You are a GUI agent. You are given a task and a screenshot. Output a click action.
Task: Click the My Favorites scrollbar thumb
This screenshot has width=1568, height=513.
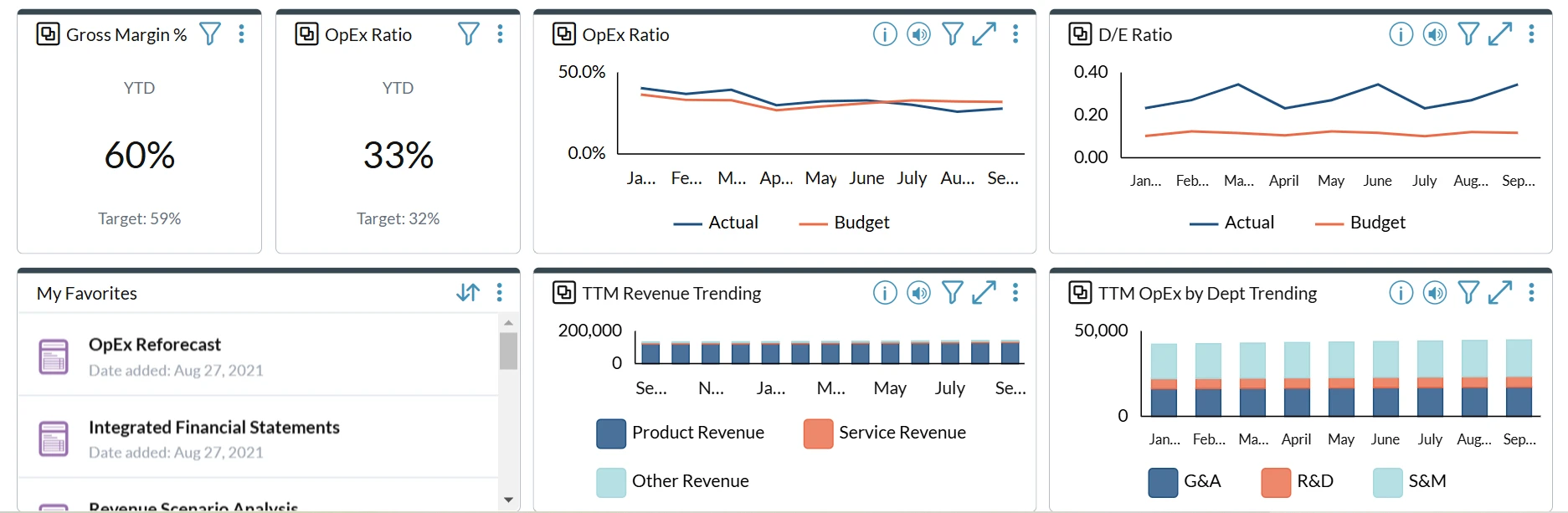click(x=508, y=351)
